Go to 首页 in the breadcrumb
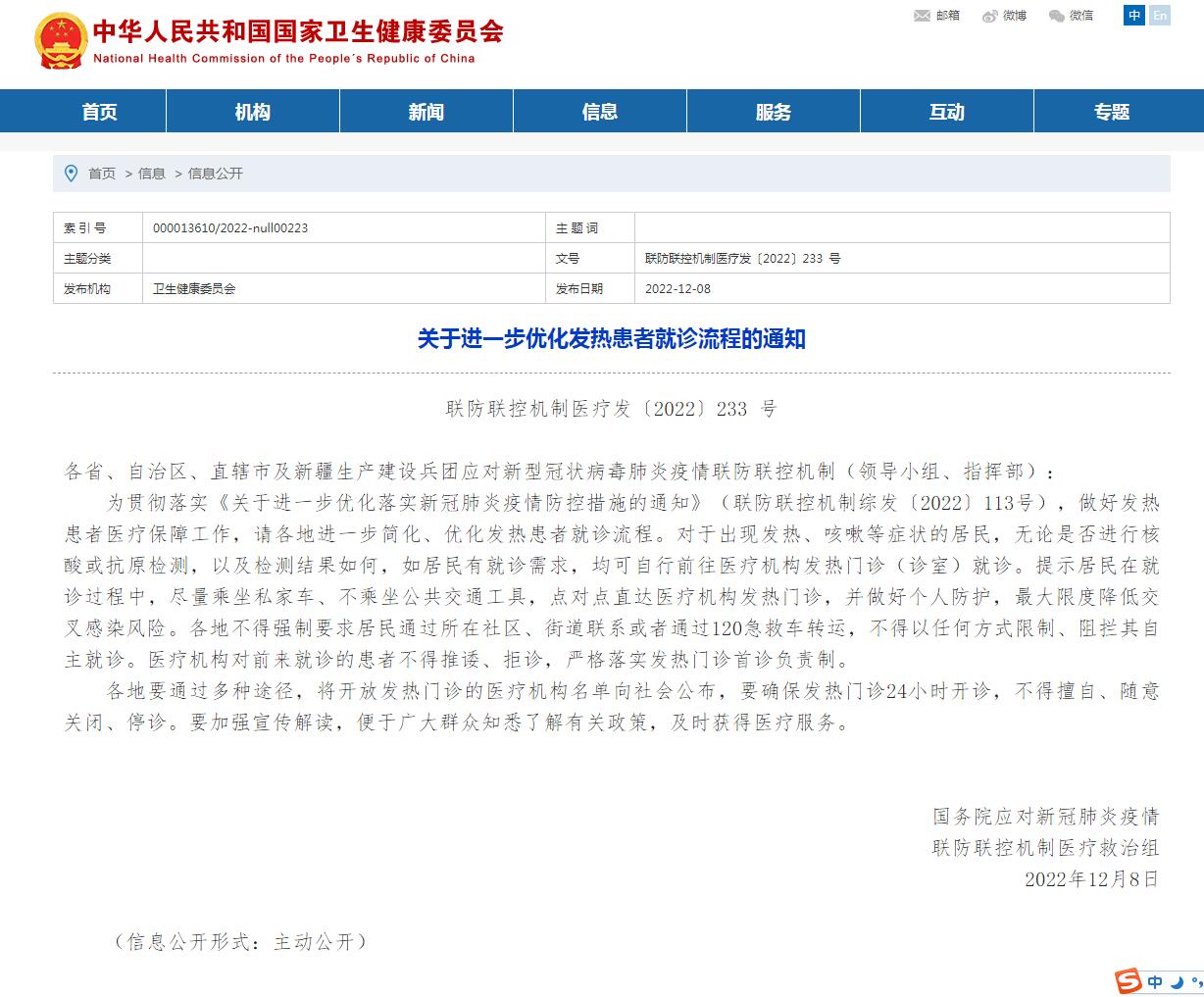This screenshot has width=1204, height=997. click(102, 174)
